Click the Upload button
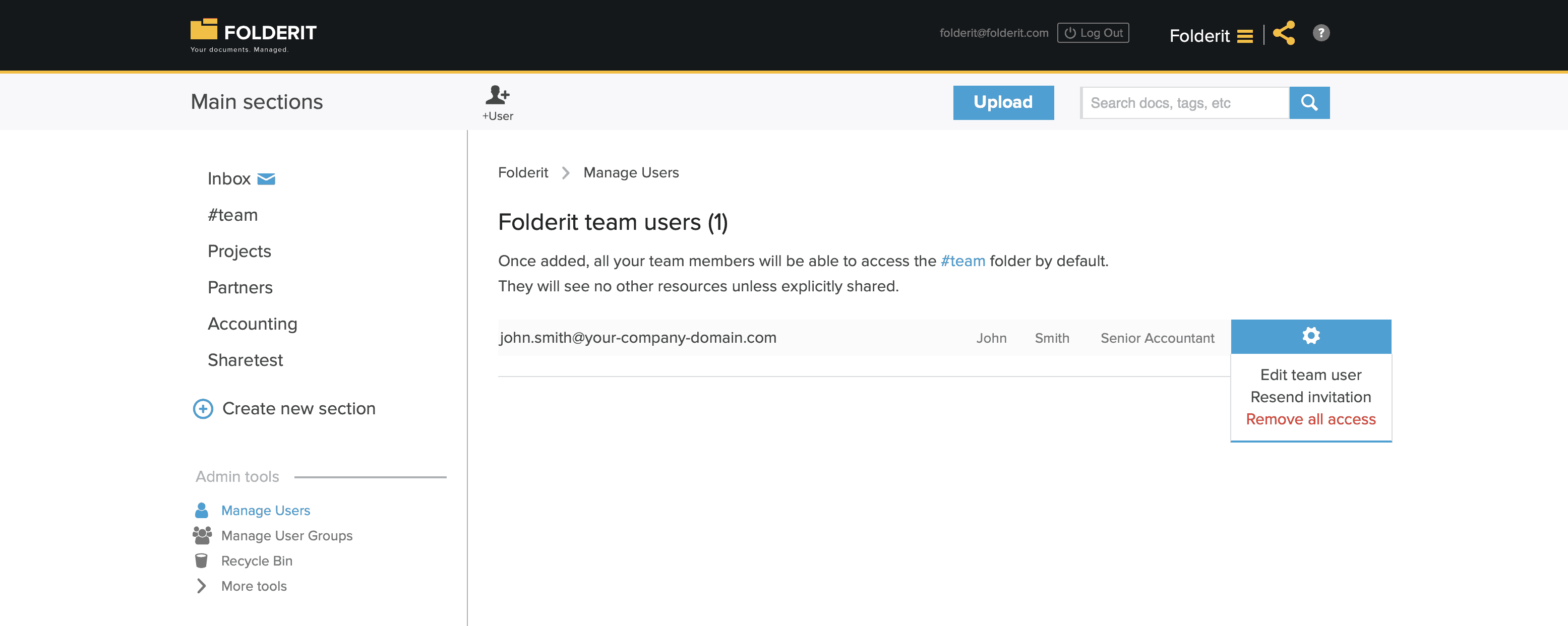1568x626 pixels. tap(1003, 103)
